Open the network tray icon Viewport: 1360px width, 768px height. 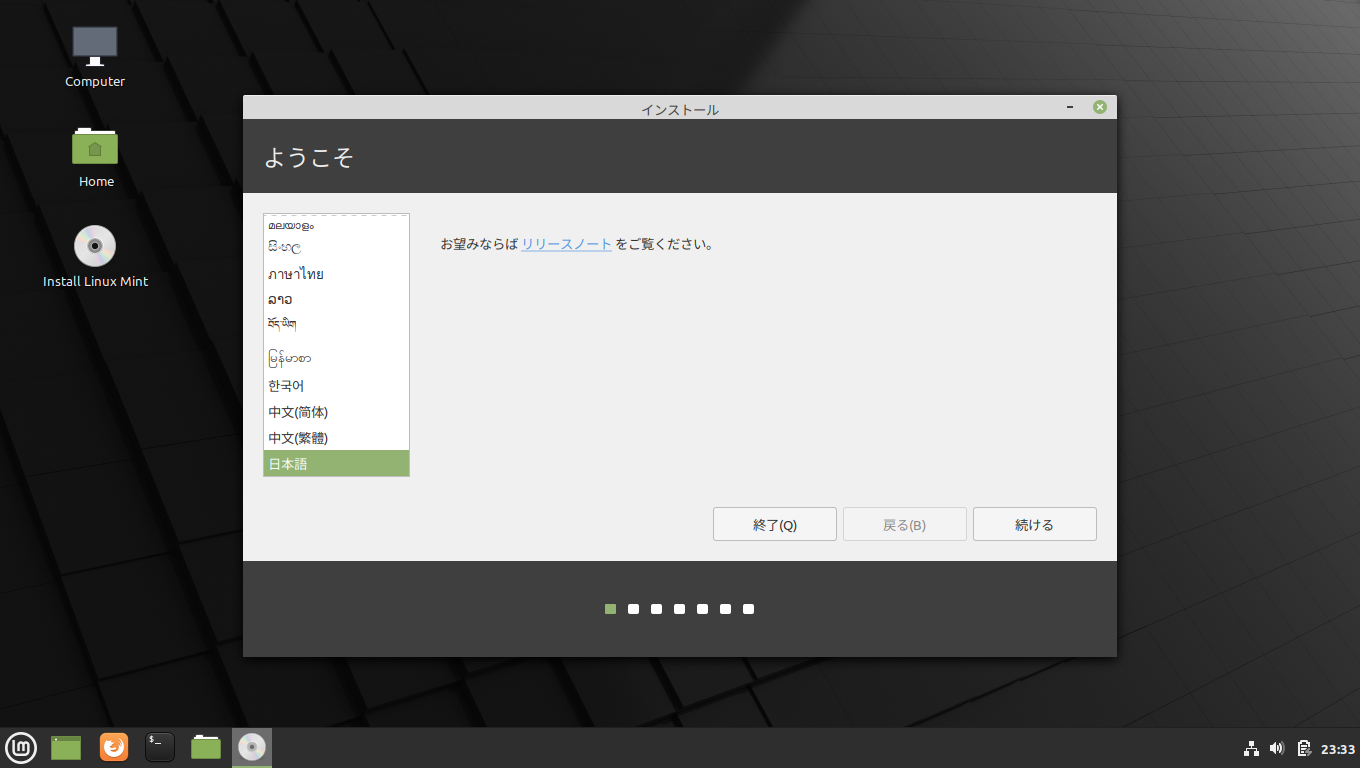[x=1251, y=748]
